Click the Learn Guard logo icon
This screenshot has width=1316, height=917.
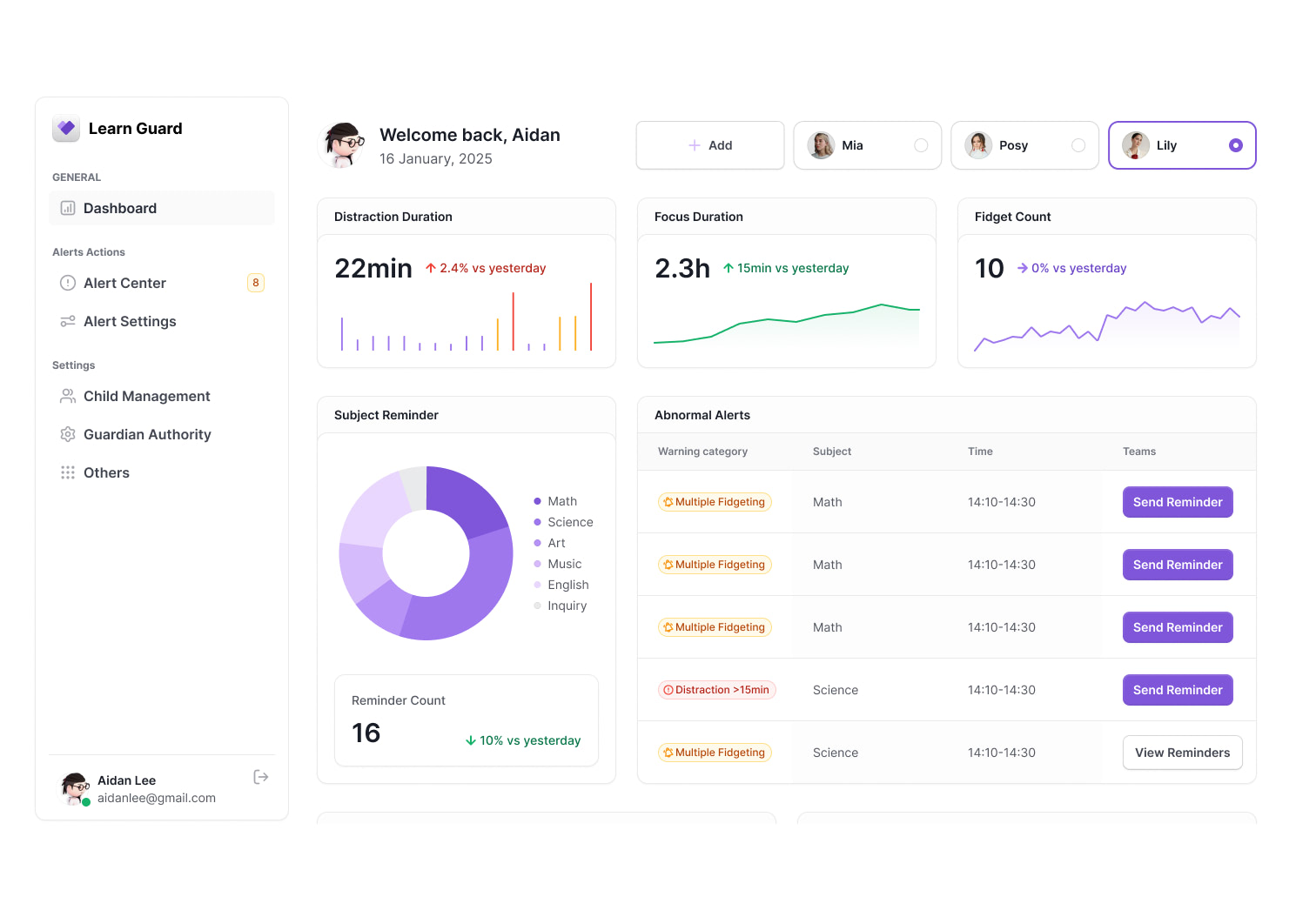tap(66, 129)
